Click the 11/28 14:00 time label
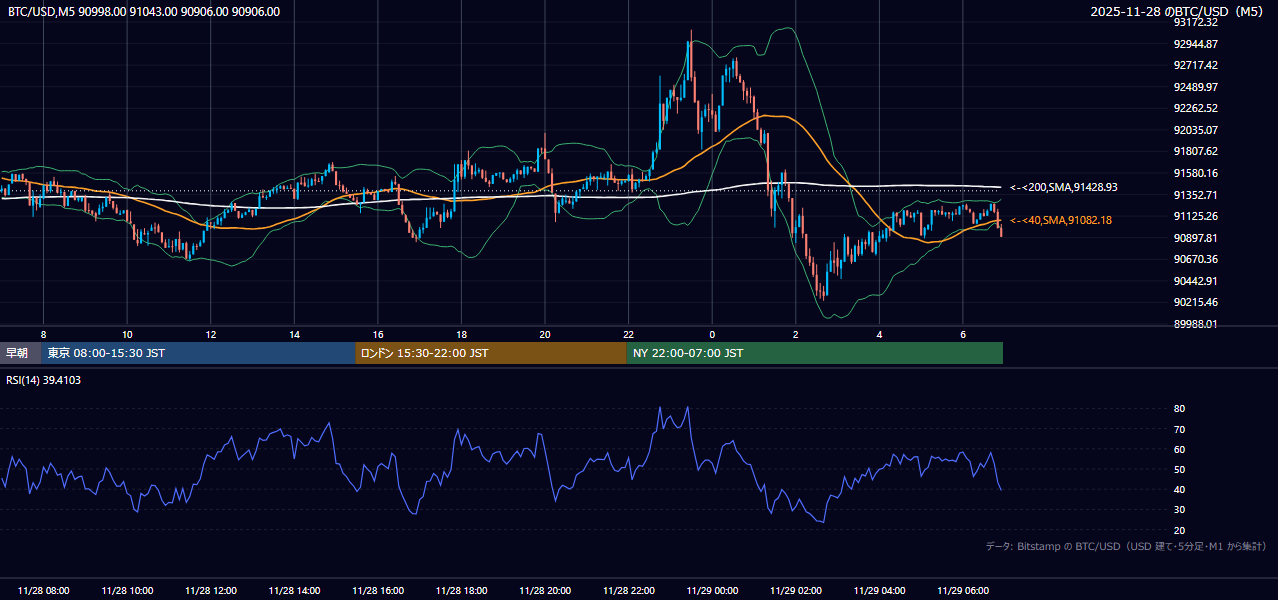 [x=294, y=591]
